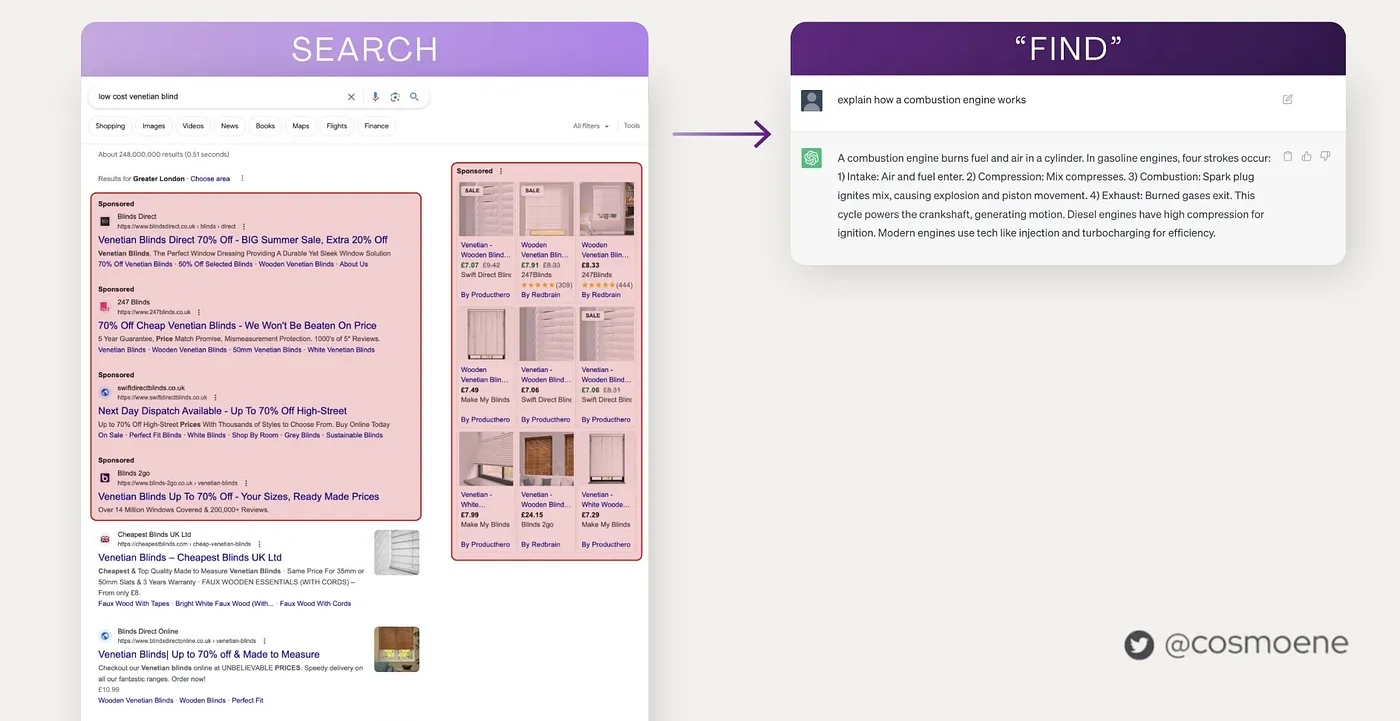Open 70% Off Cheap Venetian Blinds ad
1400x721 pixels.
(237, 325)
